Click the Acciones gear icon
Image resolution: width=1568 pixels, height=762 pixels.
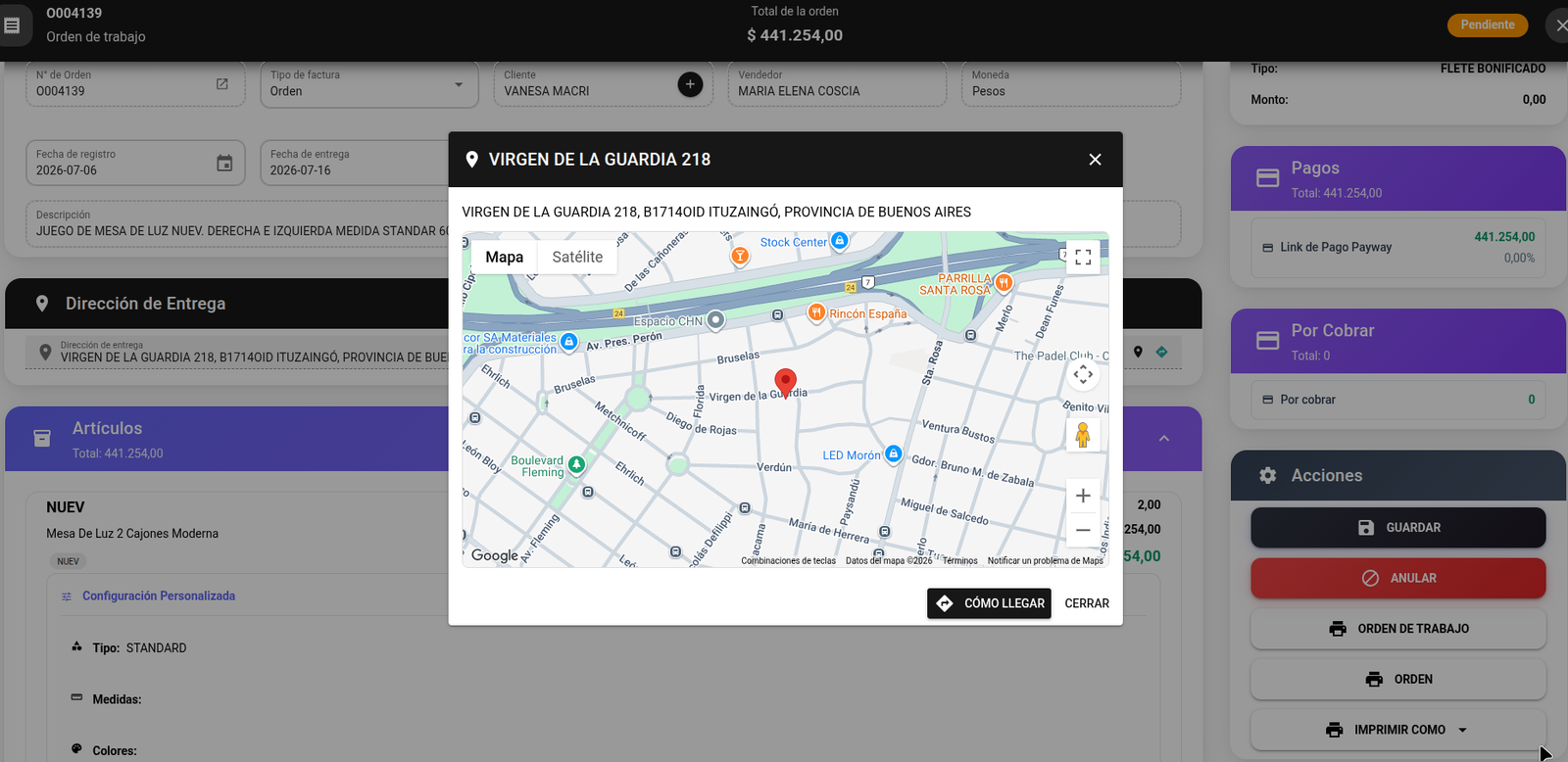1267,475
